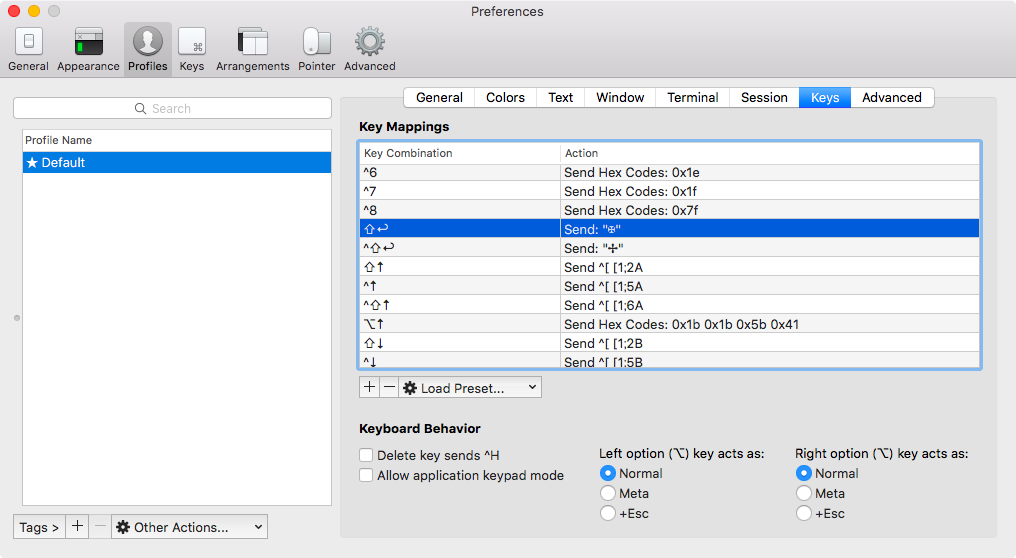The width and height of the screenshot is (1016, 558).
Task: Focus the profile Search field
Action: [x=172, y=108]
